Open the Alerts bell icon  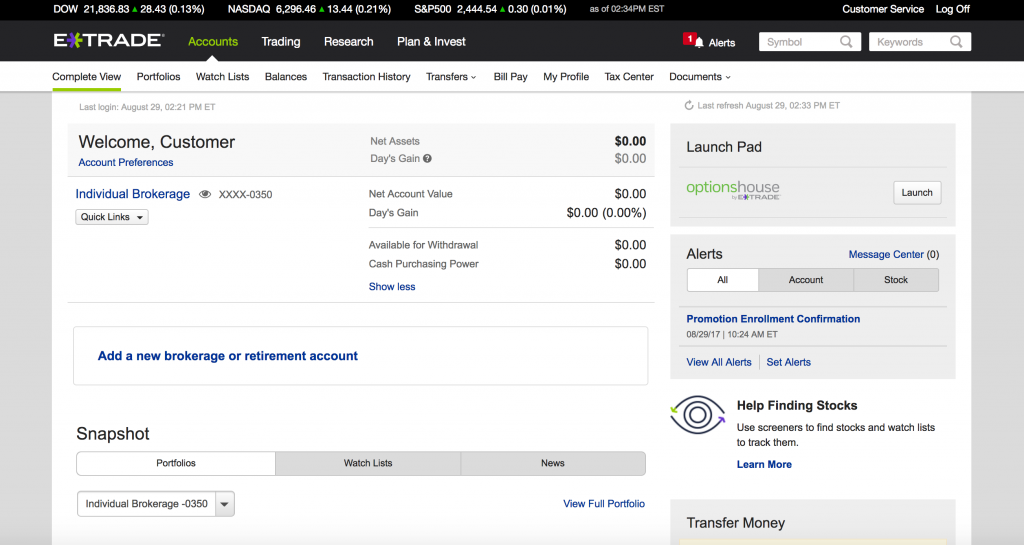[699, 42]
